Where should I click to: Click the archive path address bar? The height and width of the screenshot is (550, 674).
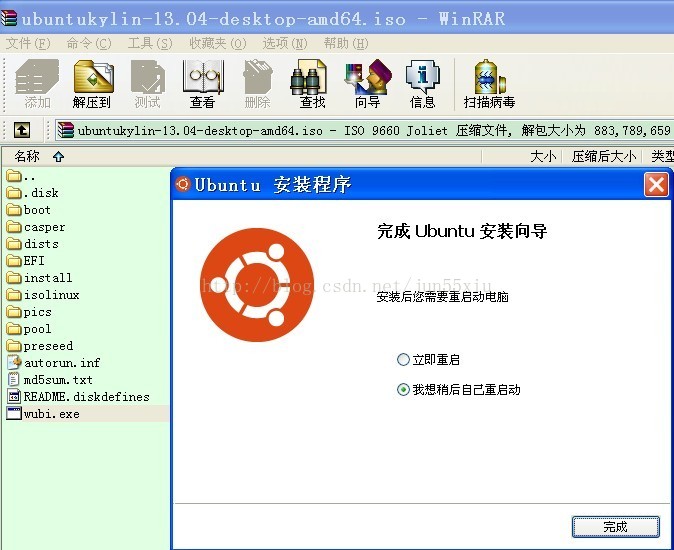click(x=365, y=130)
